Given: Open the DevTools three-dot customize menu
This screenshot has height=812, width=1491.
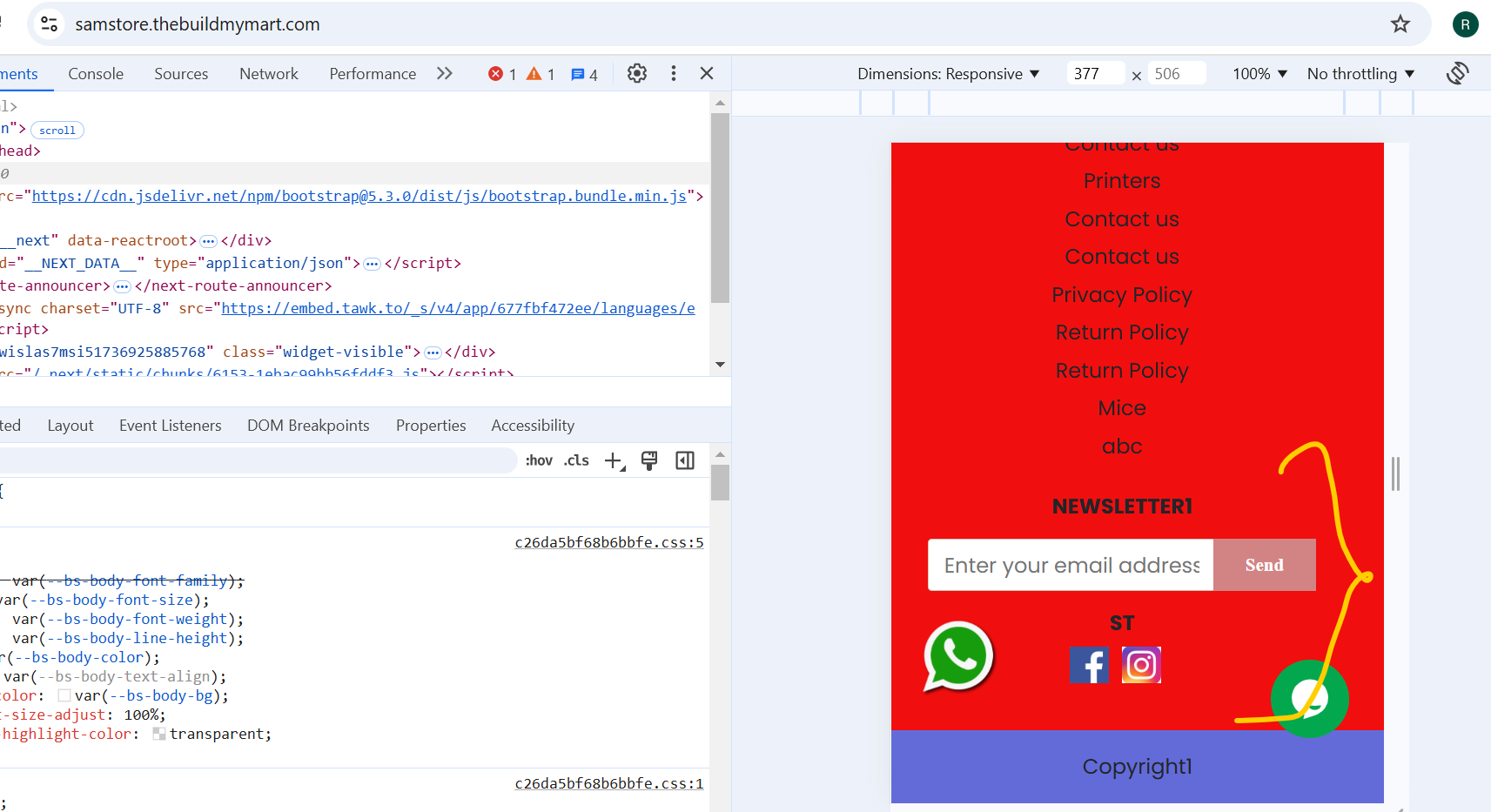Looking at the screenshot, I should (674, 74).
